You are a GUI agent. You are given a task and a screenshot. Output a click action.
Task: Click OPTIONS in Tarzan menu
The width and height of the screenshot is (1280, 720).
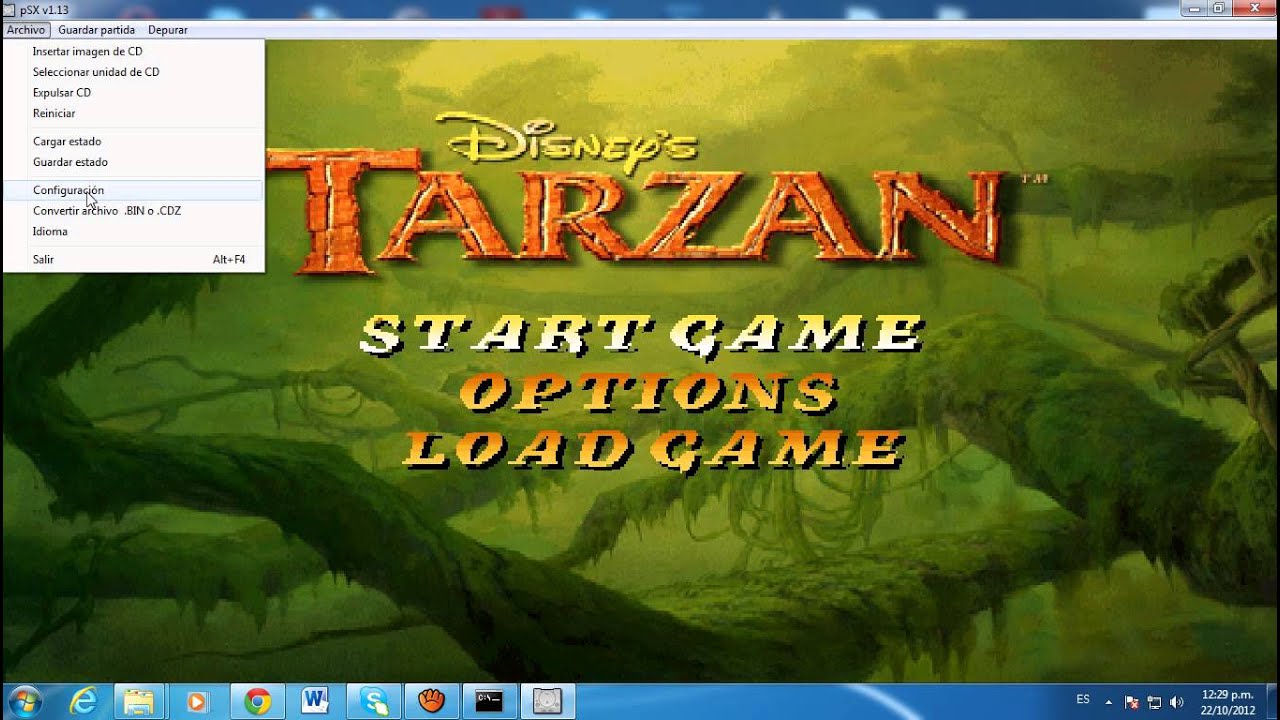click(x=648, y=391)
